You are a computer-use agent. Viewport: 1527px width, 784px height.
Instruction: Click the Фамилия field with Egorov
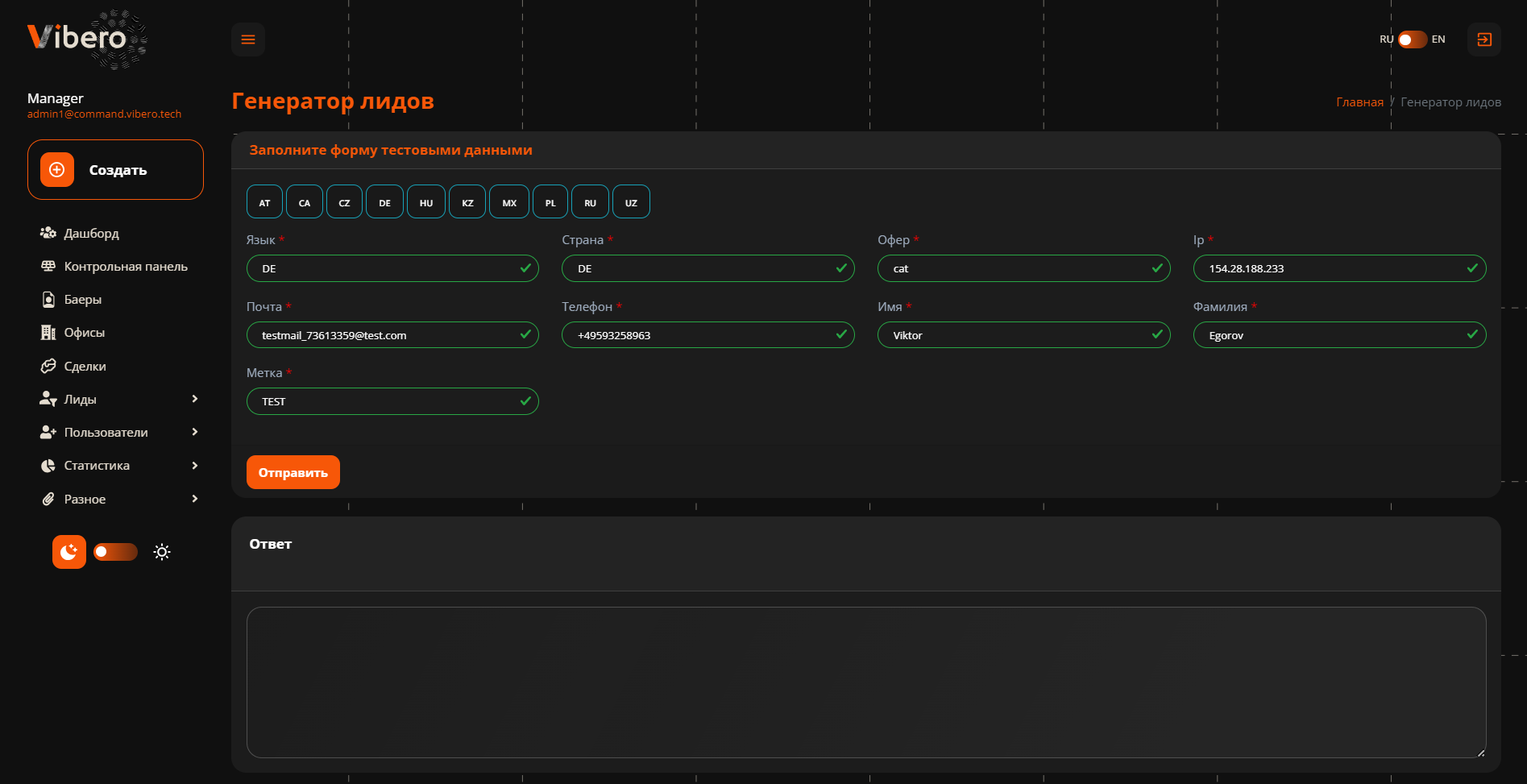tap(1339, 335)
